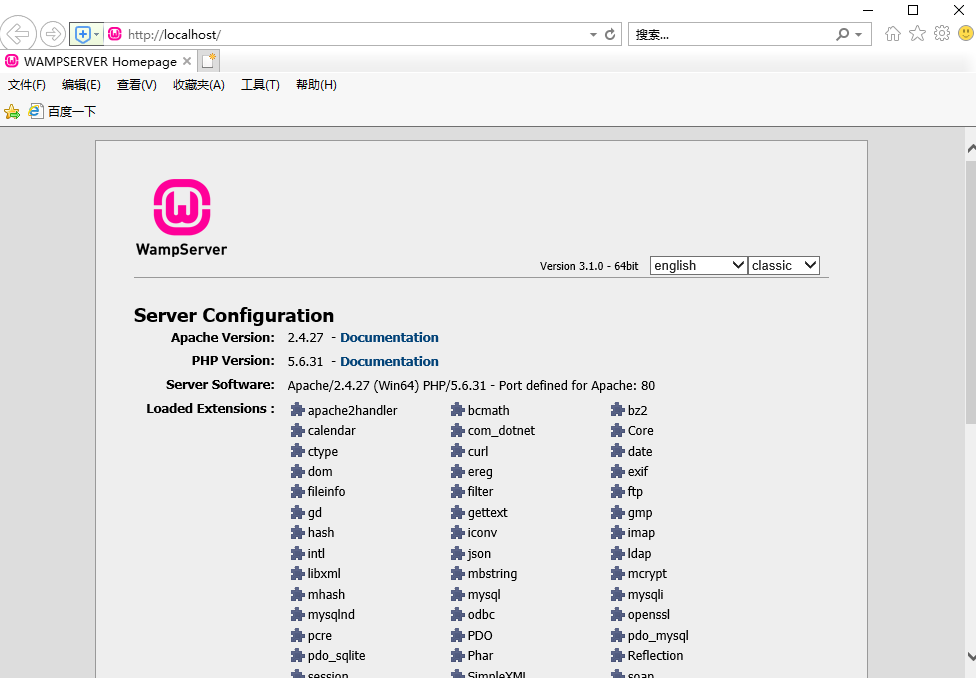Click the mysqlnd extension text

pyautogui.click(x=331, y=615)
